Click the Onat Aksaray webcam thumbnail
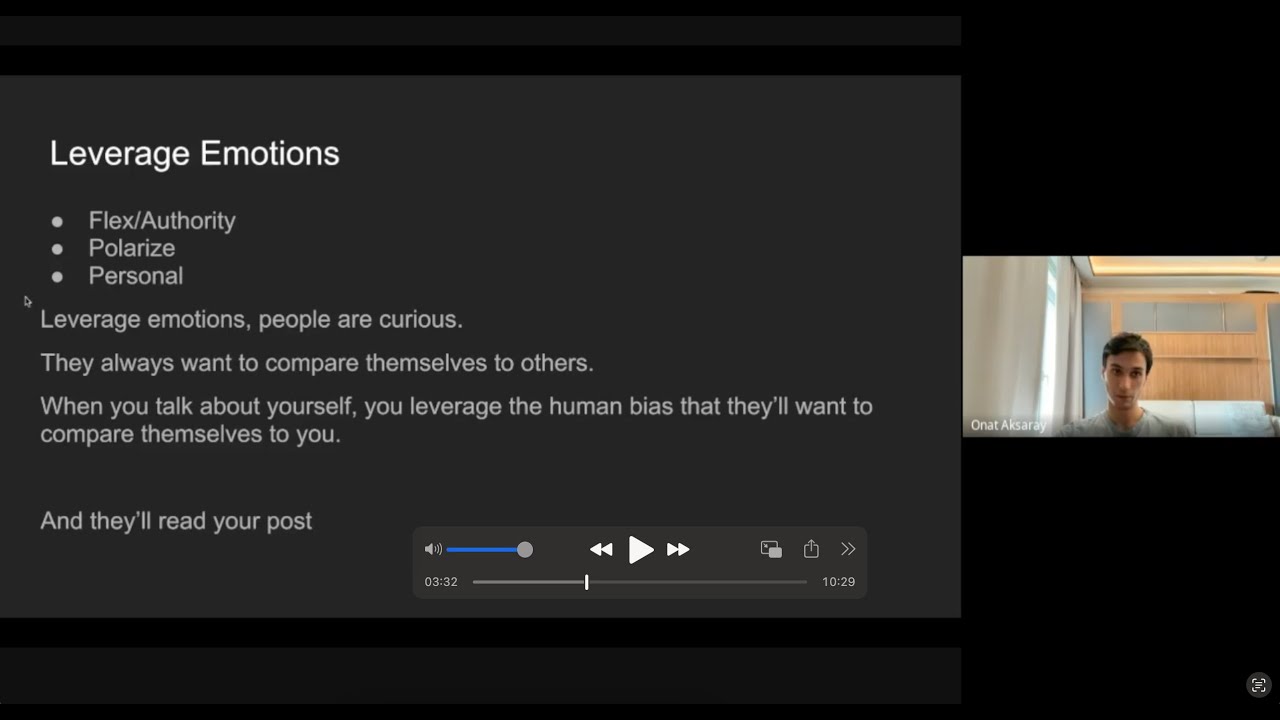 click(x=1121, y=346)
